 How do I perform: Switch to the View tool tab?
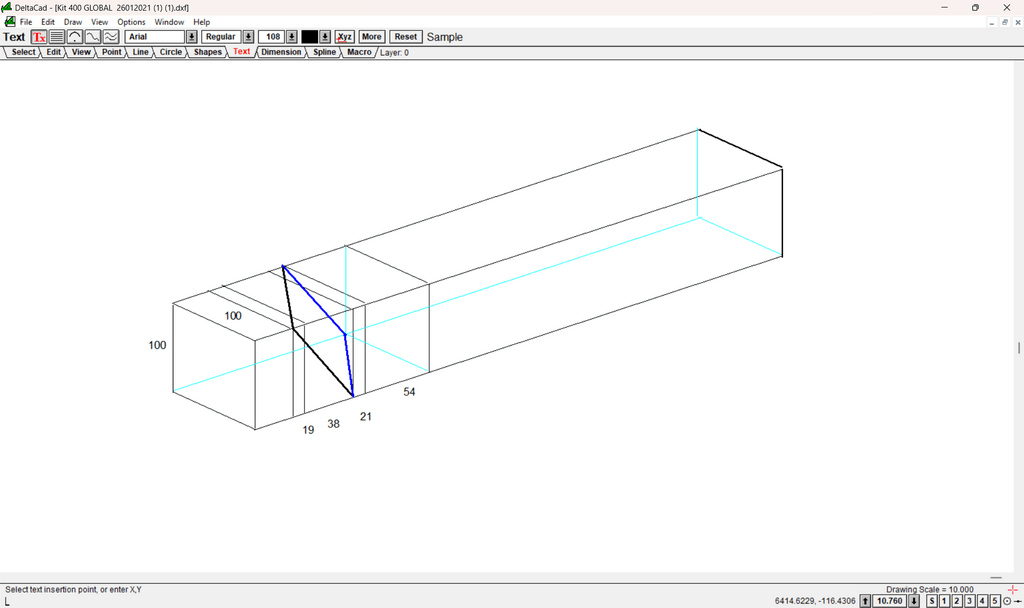(81, 52)
